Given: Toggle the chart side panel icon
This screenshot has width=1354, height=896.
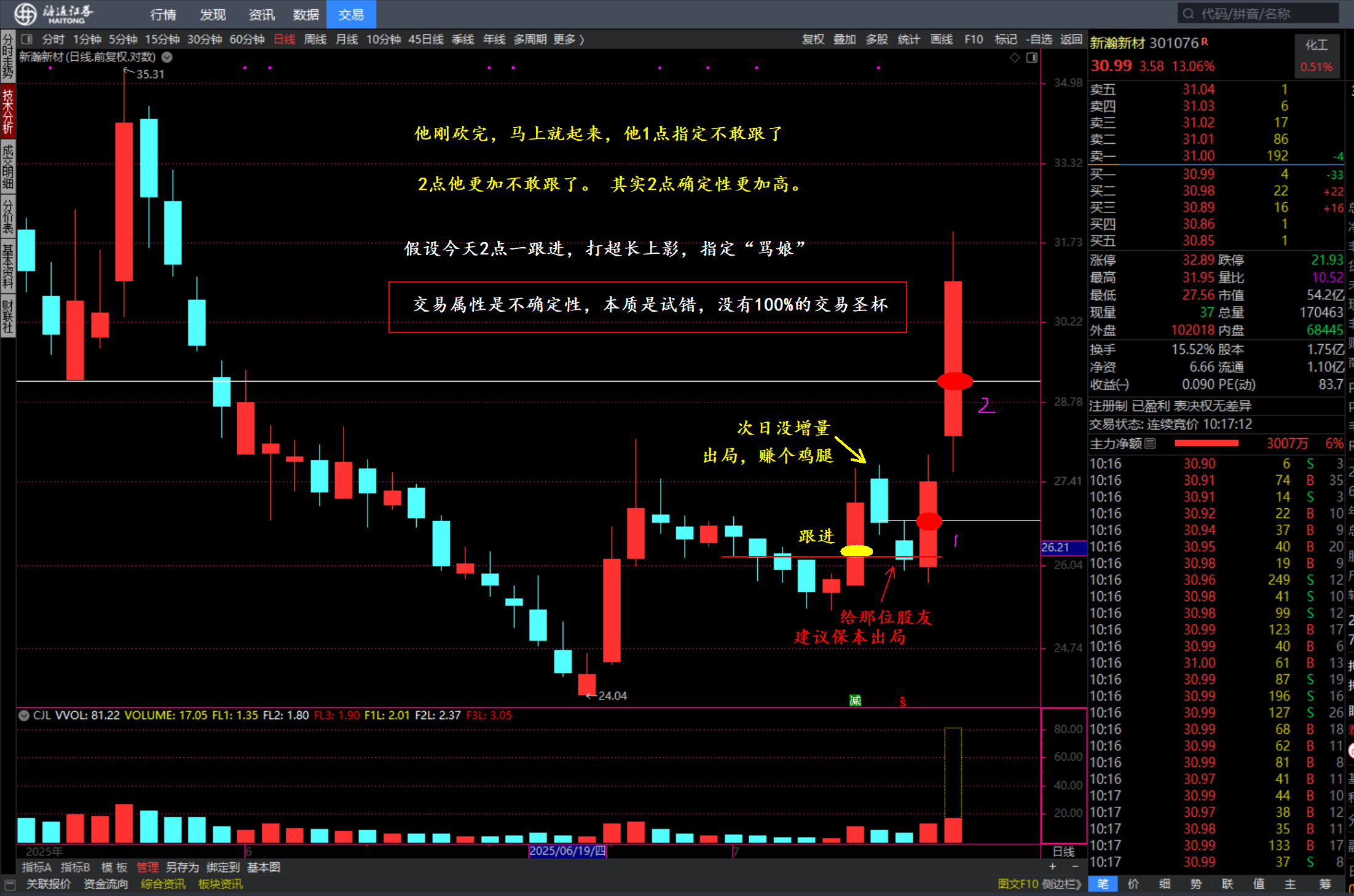Looking at the screenshot, I should [x=1032, y=58].
